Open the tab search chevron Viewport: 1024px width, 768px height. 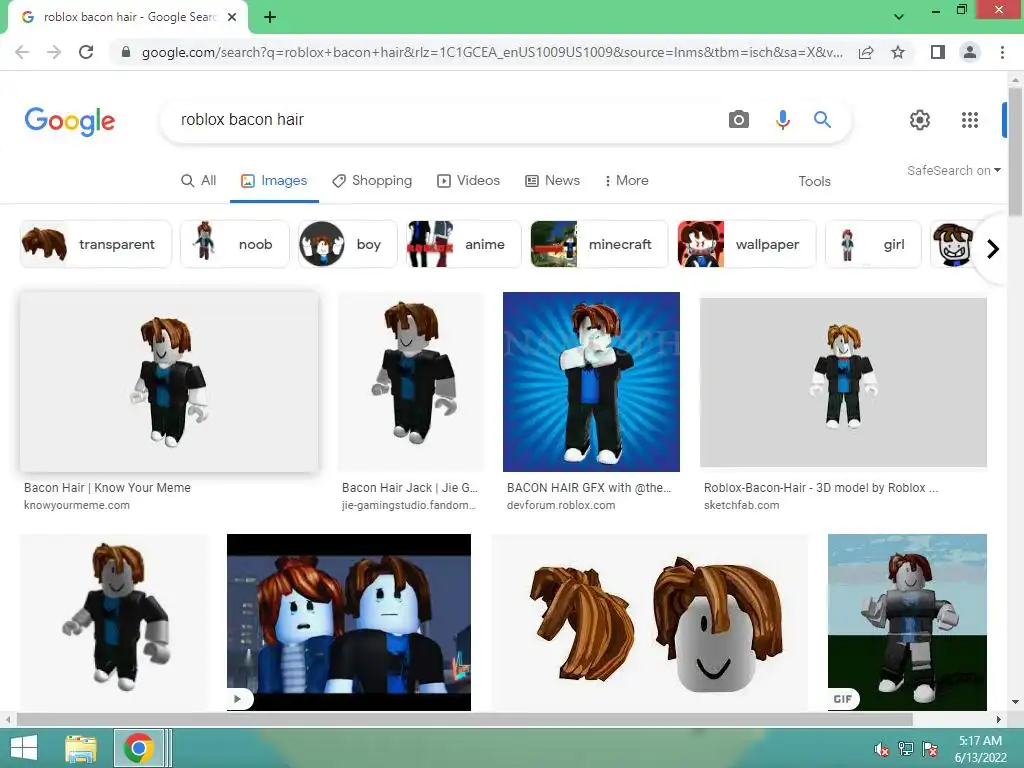coord(899,17)
